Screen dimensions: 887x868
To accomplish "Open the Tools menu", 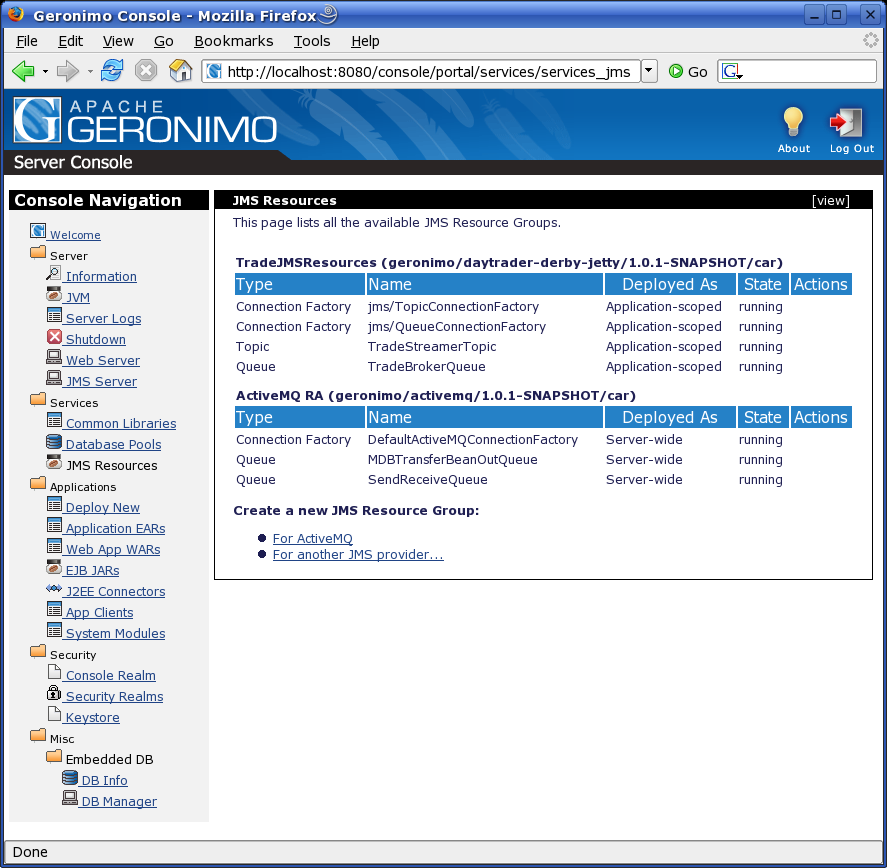I will [x=312, y=41].
